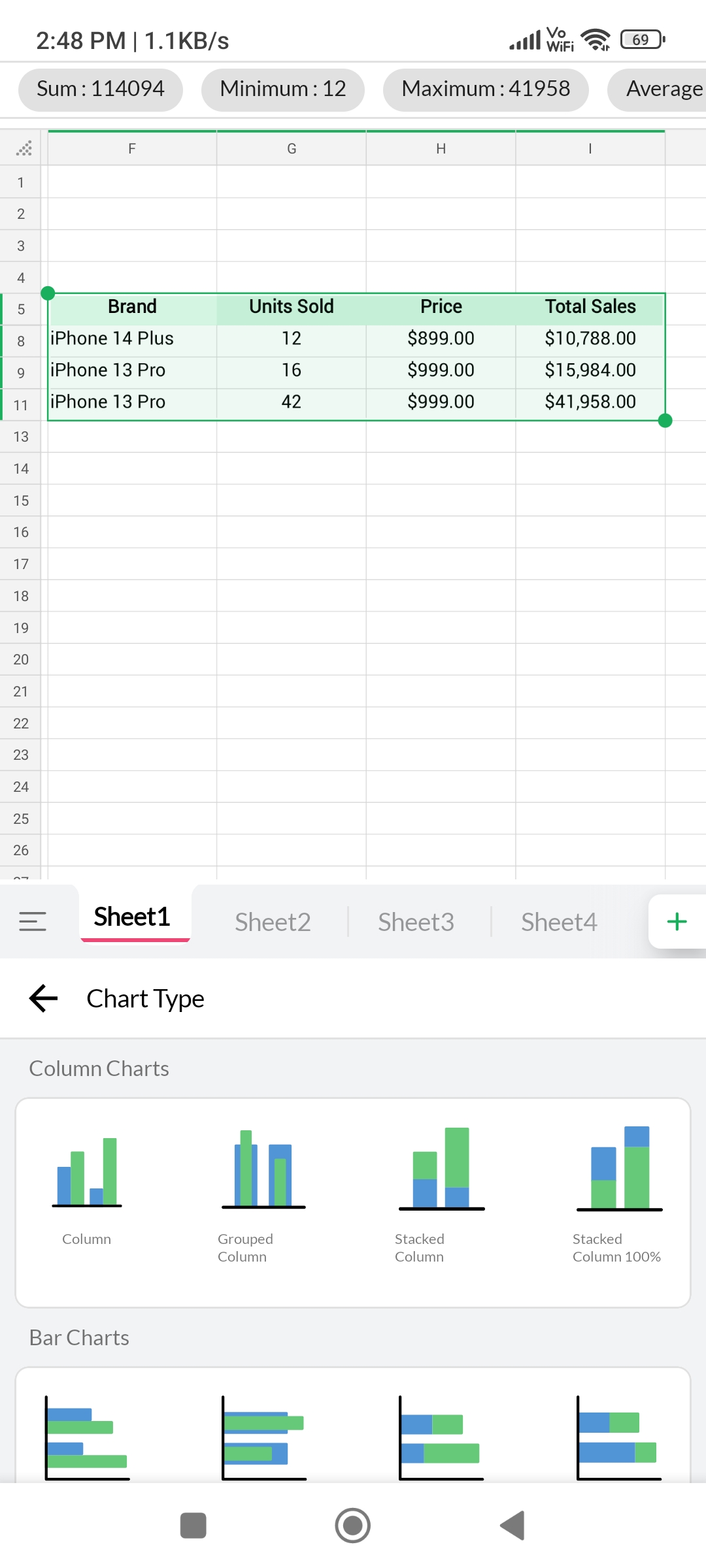The image size is (706, 1568).
Task: Go back from Chart Type panel
Action: (44, 998)
